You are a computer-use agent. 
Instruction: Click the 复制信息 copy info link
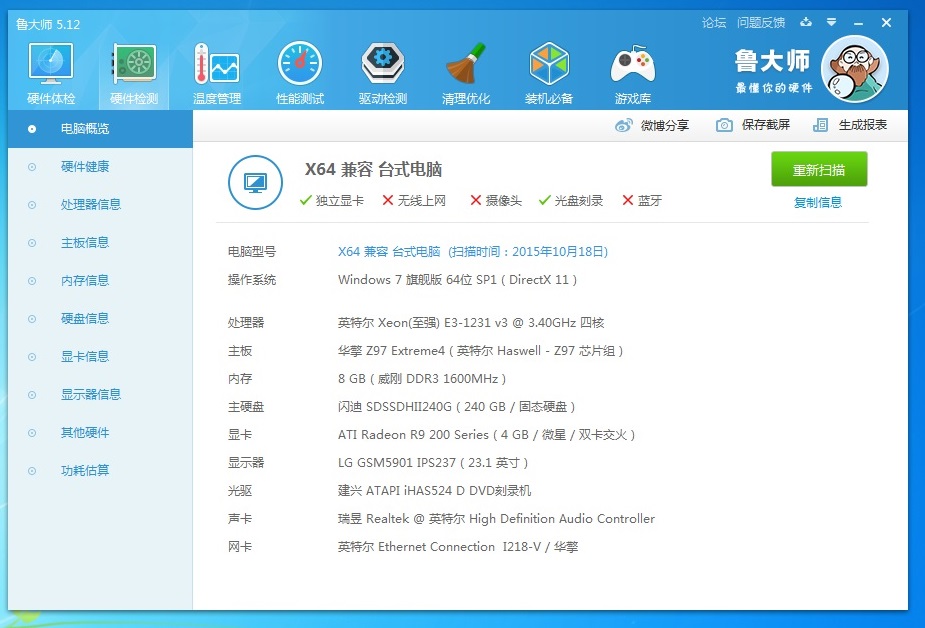coord(818,202)
